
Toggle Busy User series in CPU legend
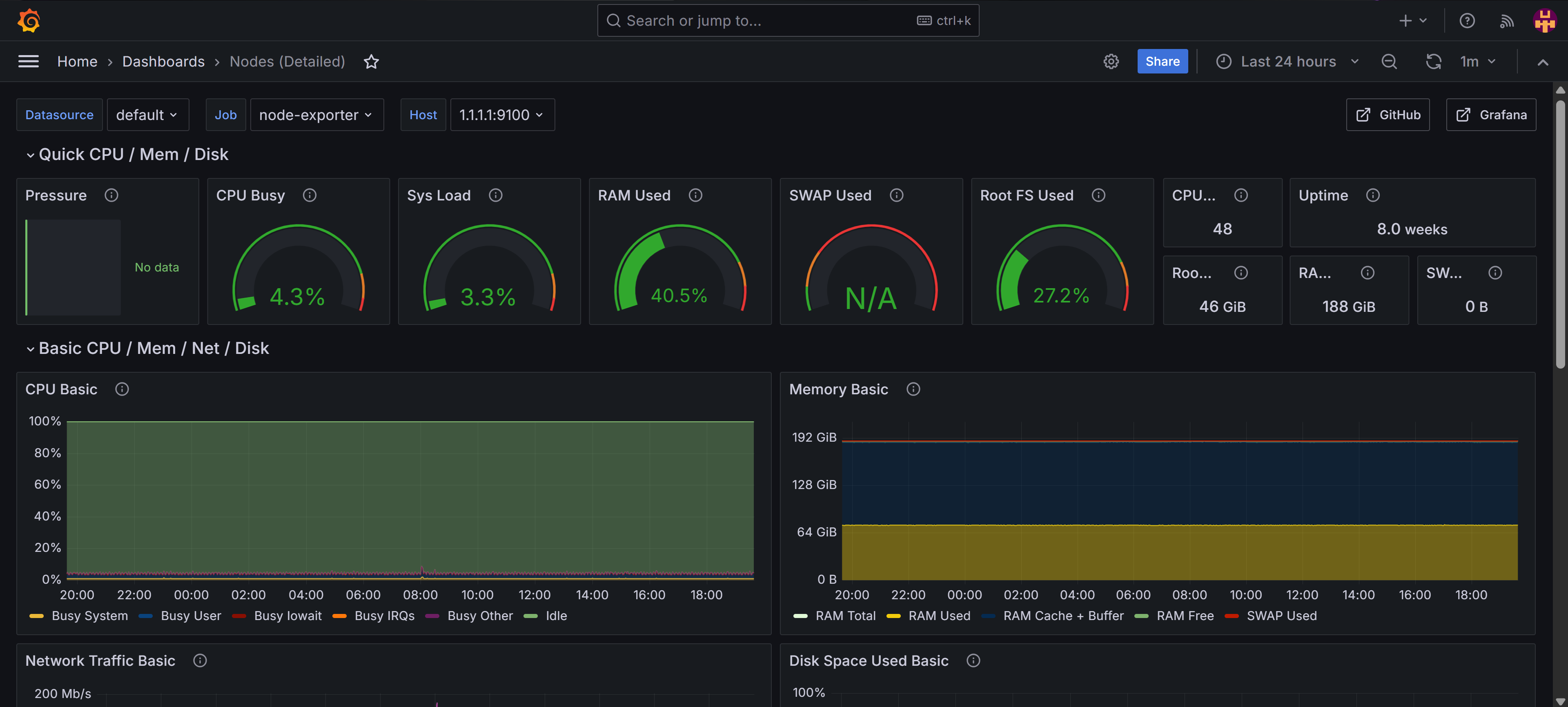191,616
